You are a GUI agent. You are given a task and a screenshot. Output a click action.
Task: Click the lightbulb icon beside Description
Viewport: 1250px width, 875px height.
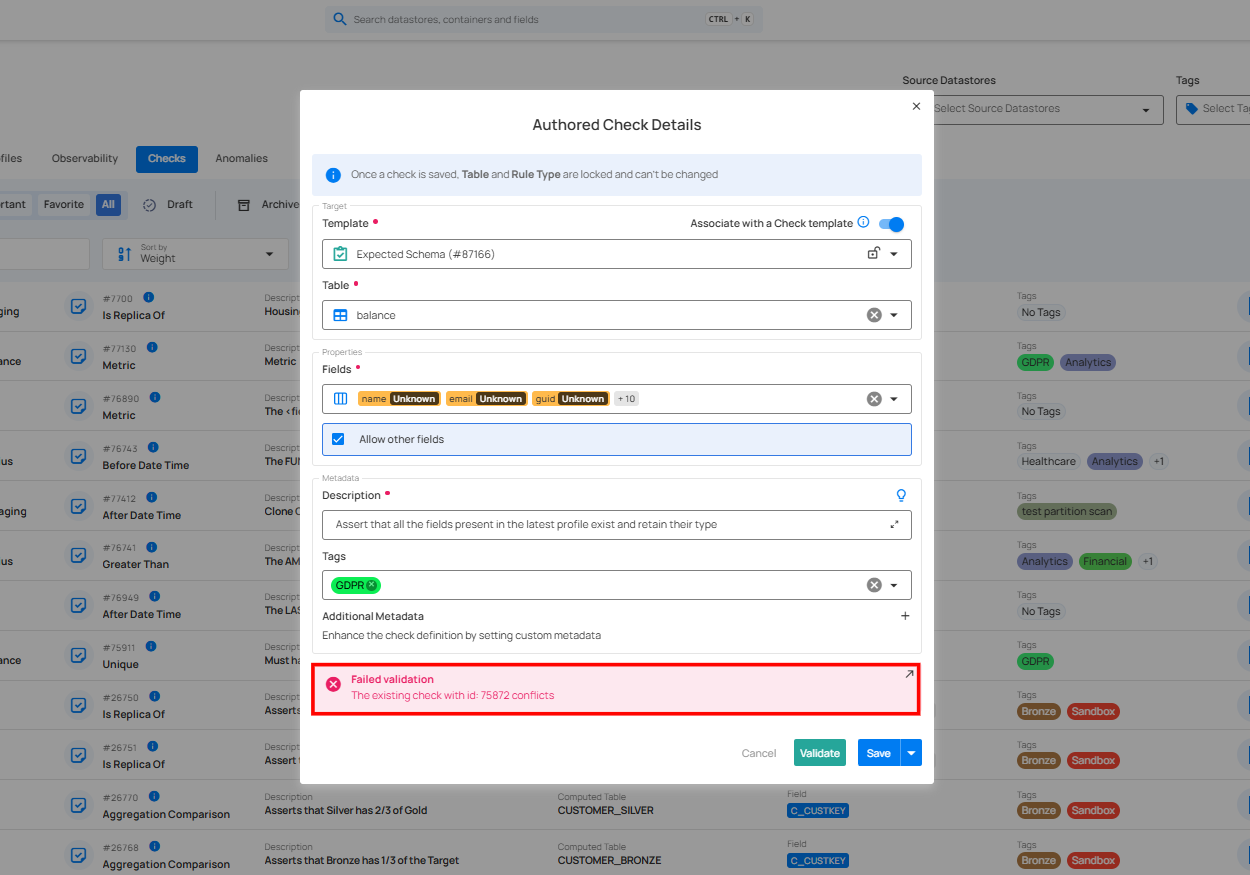click(901, 495)
